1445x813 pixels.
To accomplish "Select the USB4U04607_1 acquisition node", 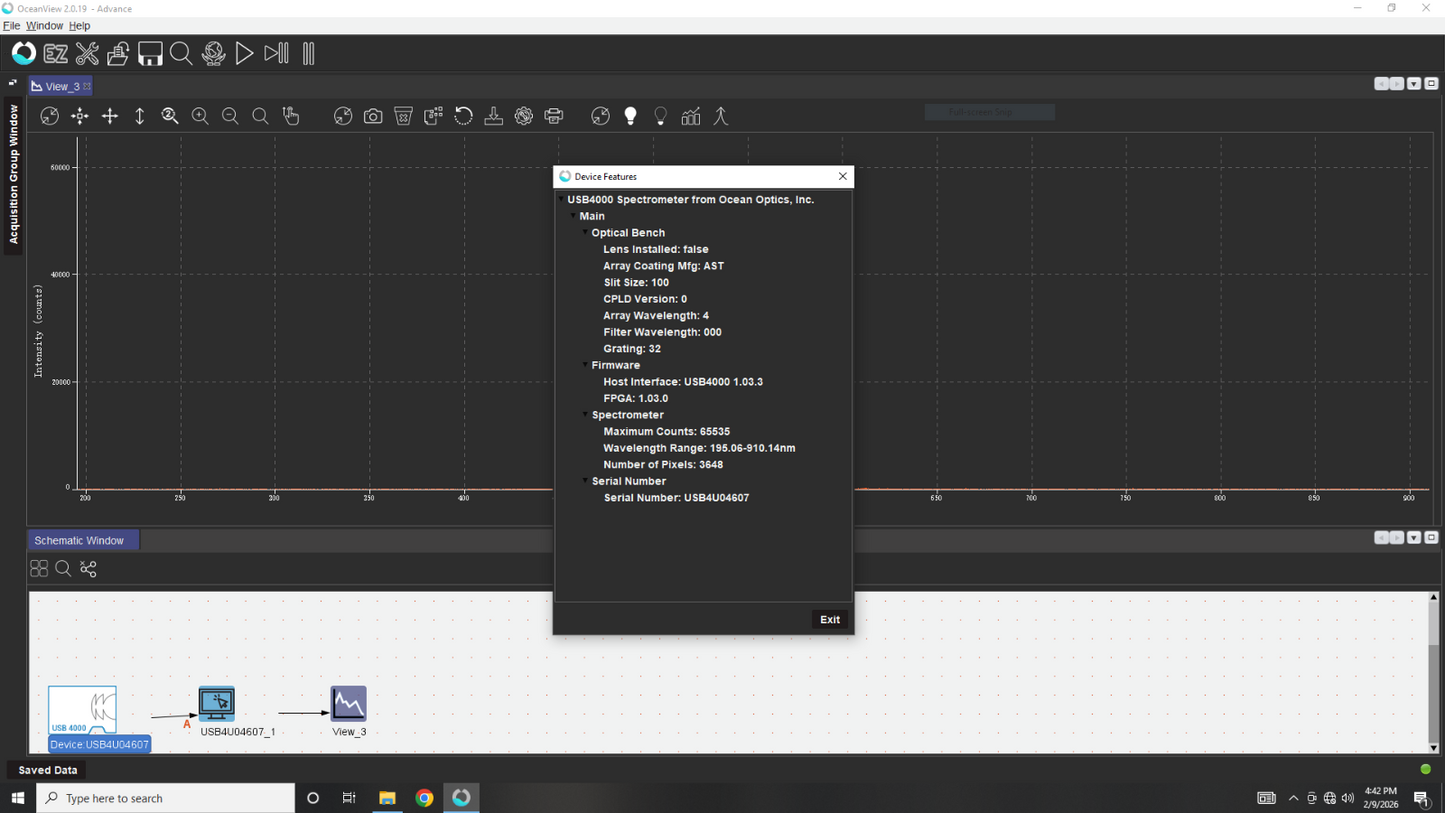I will [x=217, y=704].
